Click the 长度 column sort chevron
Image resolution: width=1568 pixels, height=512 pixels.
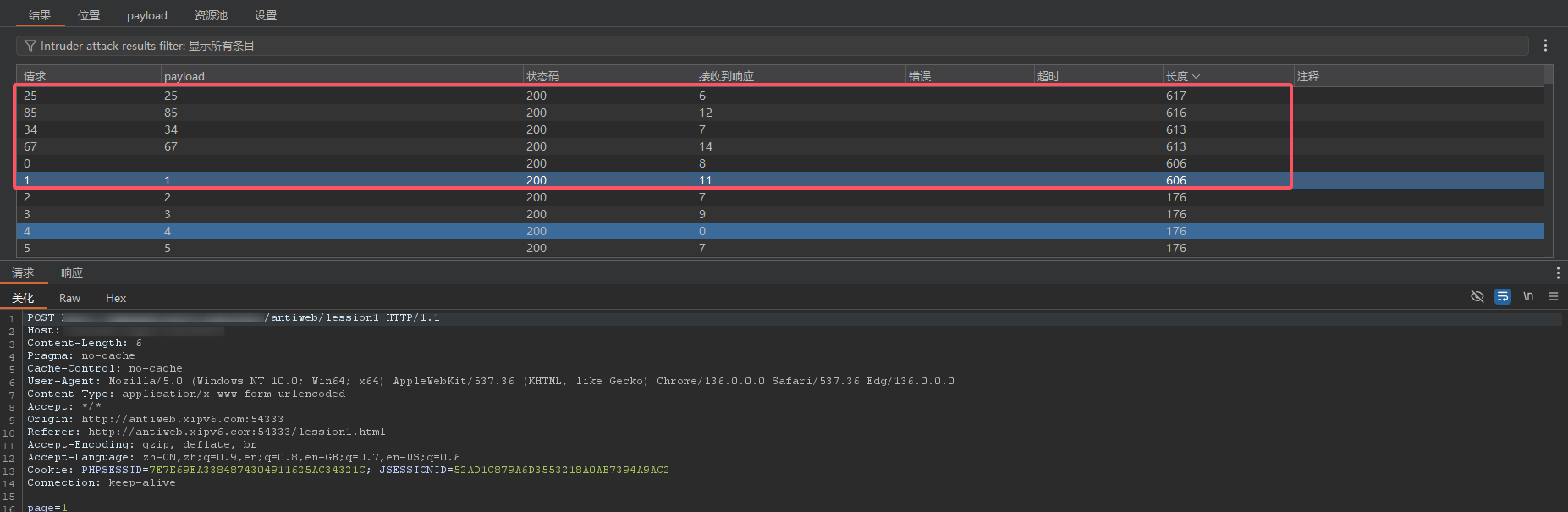[x=1196, y=77]
